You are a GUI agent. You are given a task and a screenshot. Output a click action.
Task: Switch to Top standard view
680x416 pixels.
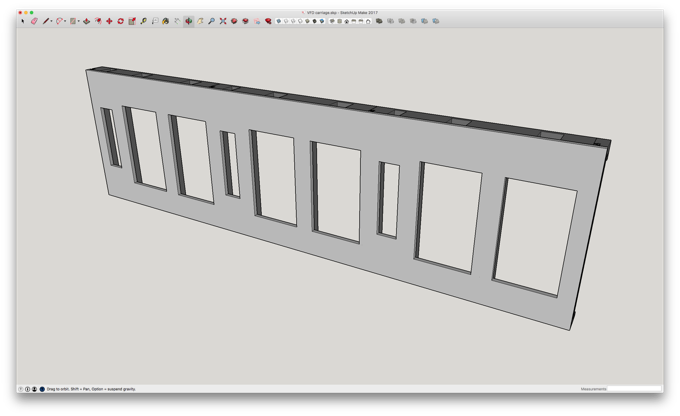pos(340,21)
